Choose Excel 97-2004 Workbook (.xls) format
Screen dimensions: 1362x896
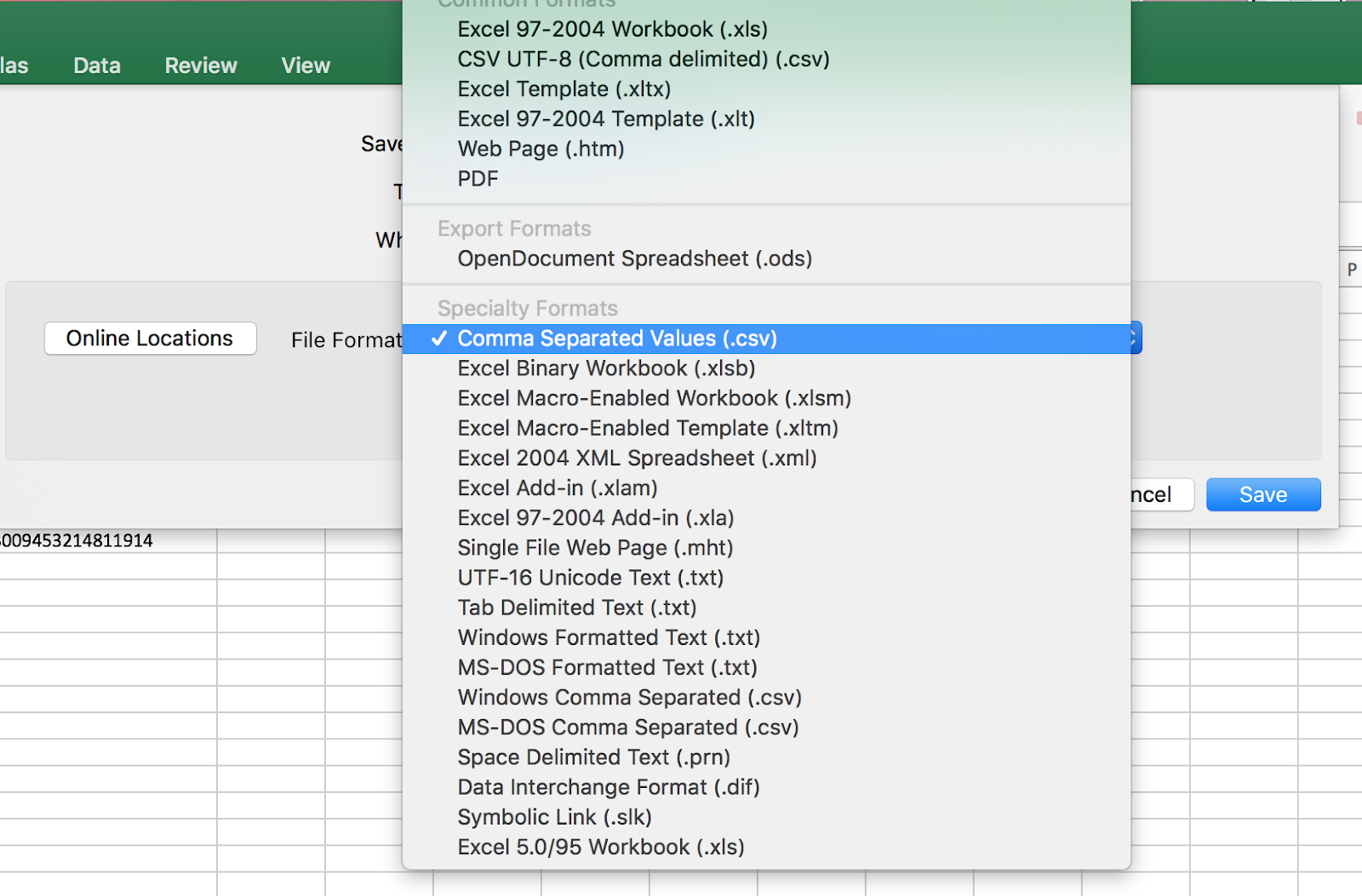(766, 29)
